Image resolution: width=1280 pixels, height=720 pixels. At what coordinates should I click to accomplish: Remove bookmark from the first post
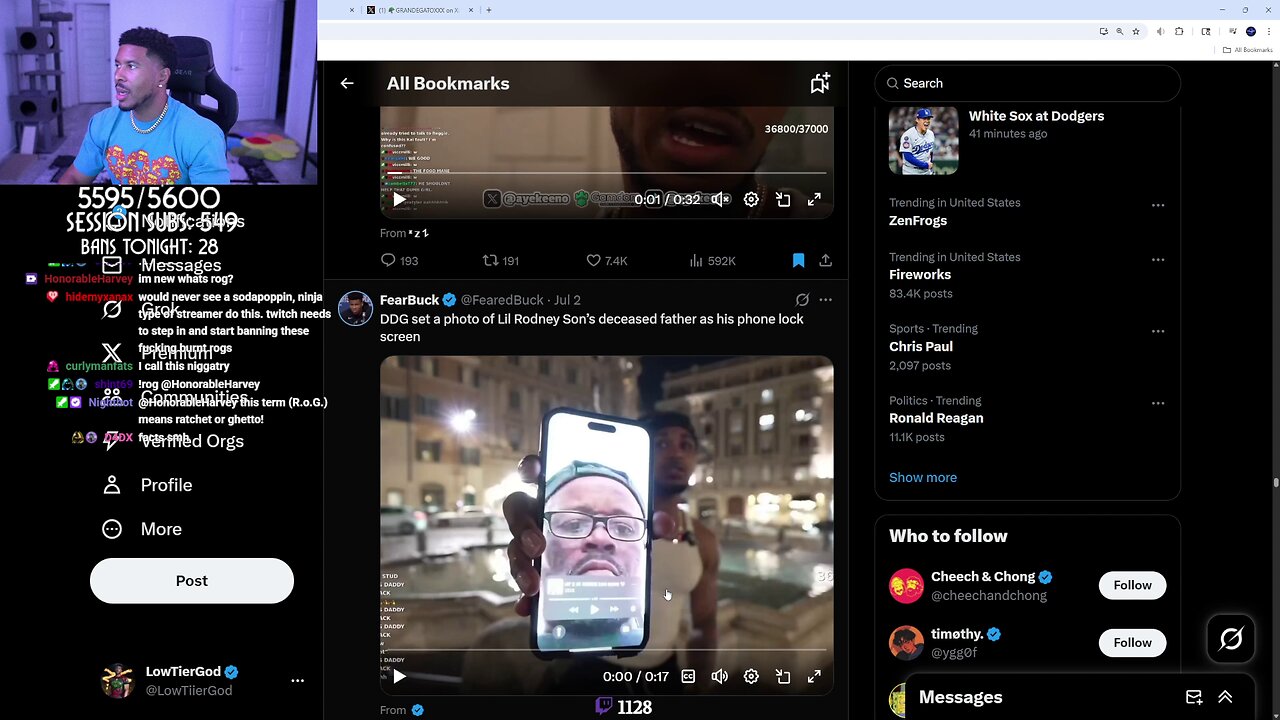(798, 261)
